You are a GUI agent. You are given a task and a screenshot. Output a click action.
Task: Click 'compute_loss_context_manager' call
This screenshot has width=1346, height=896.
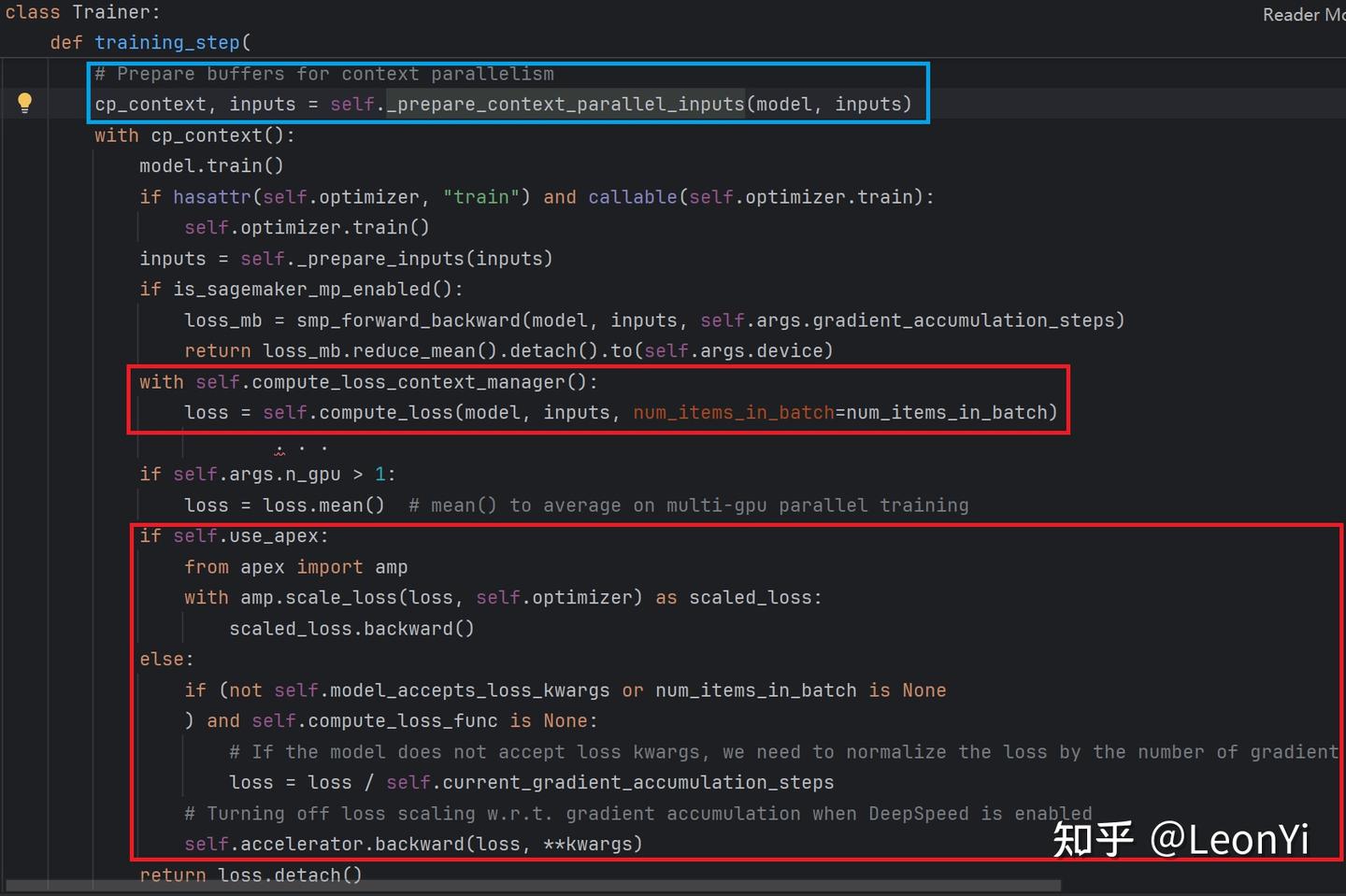(x=408, y=382)
